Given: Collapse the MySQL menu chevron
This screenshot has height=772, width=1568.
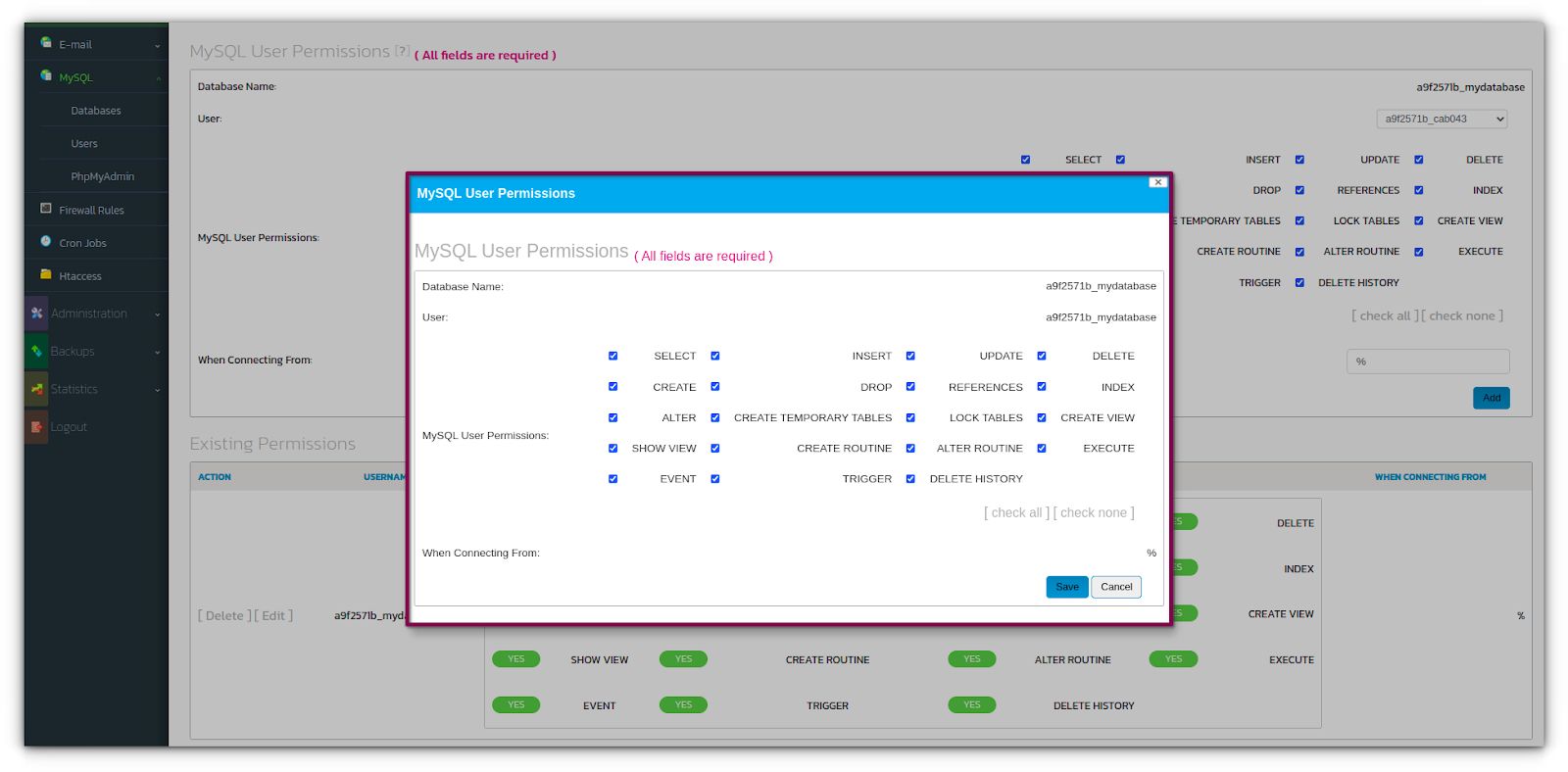Looking at the screenshot, I should point(157,78).
